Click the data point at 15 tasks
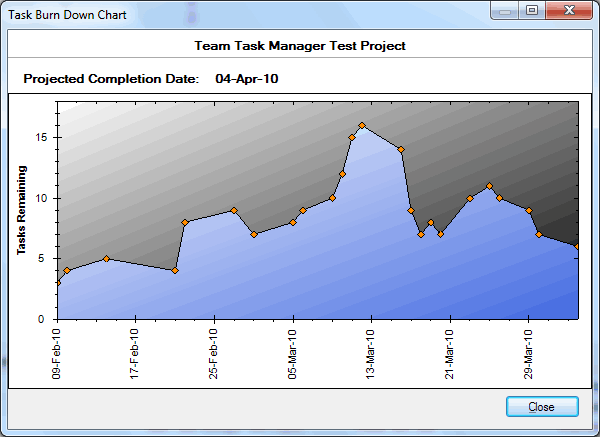Screen dimensions: 600x437 tap(352, 138)
